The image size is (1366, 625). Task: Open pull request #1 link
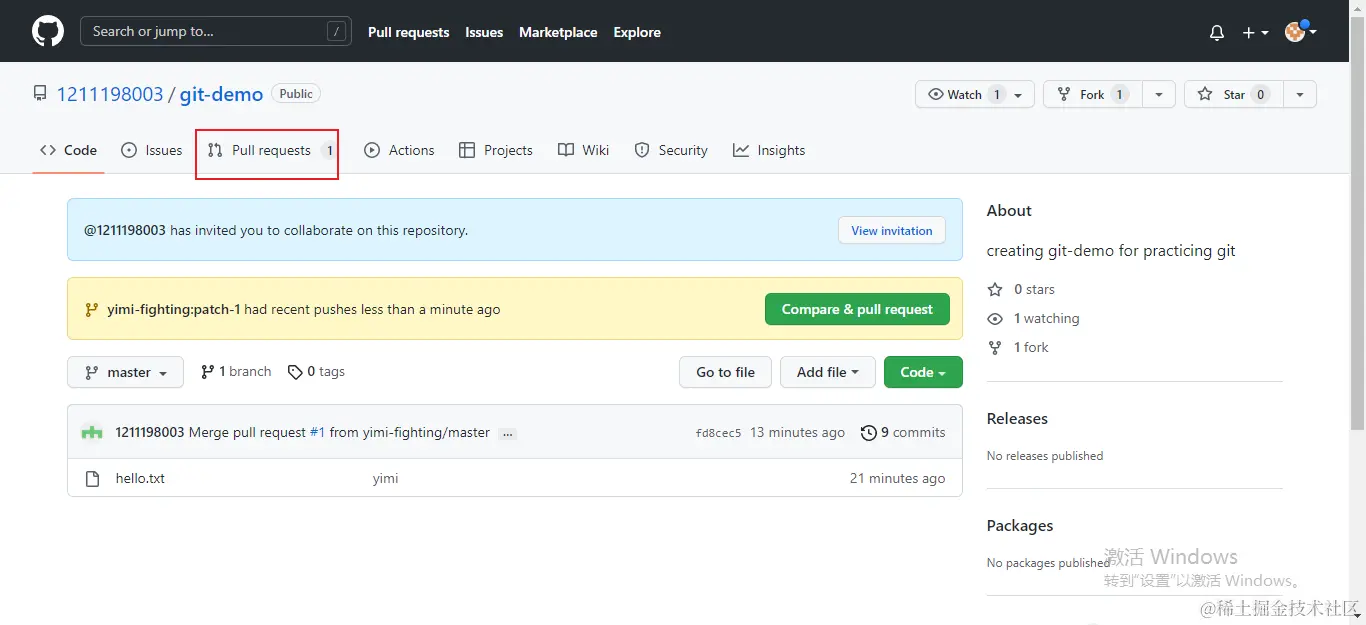point(317,432)
